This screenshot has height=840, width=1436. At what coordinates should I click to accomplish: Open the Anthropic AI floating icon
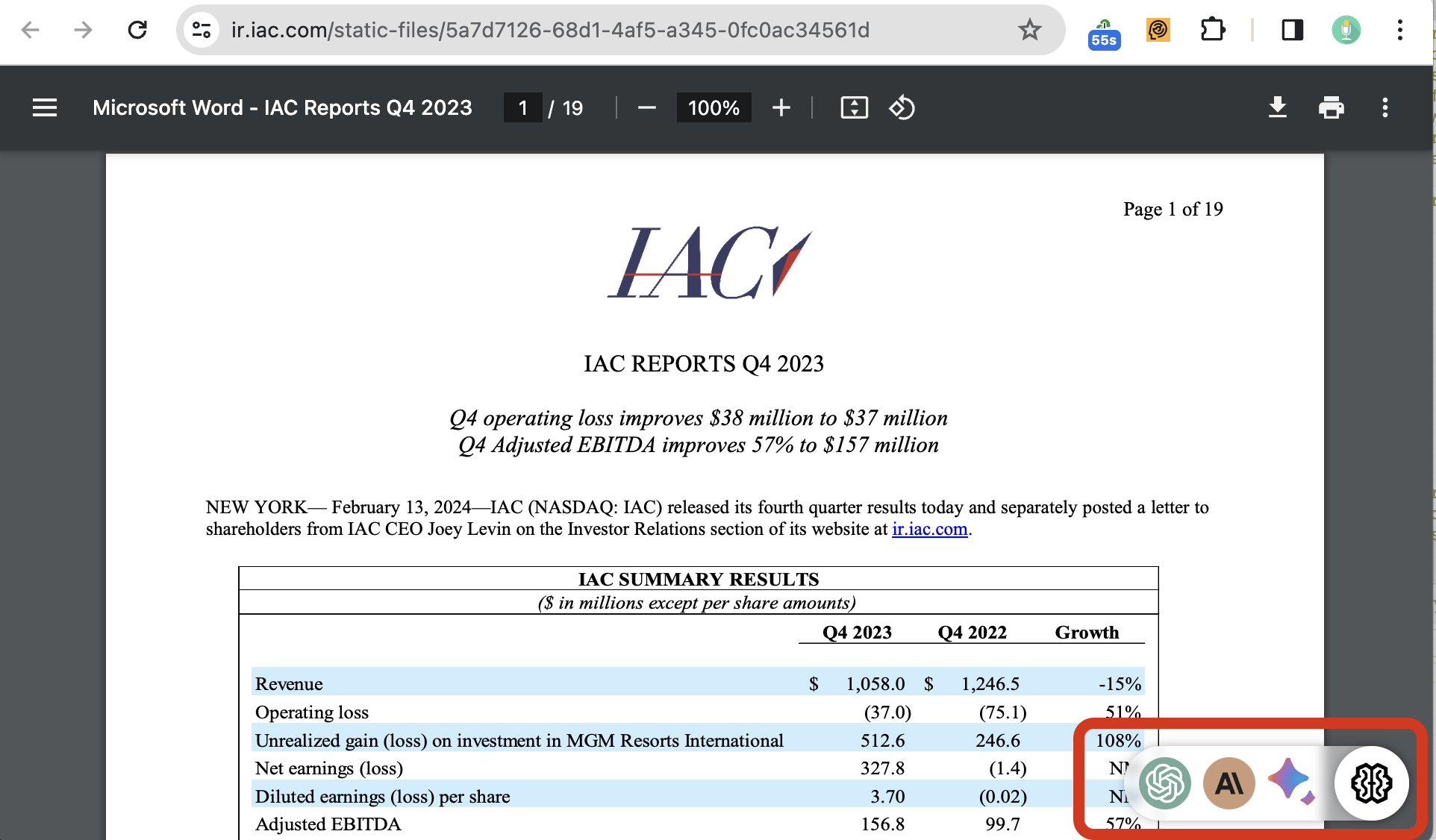click(x=1229, y=783)
